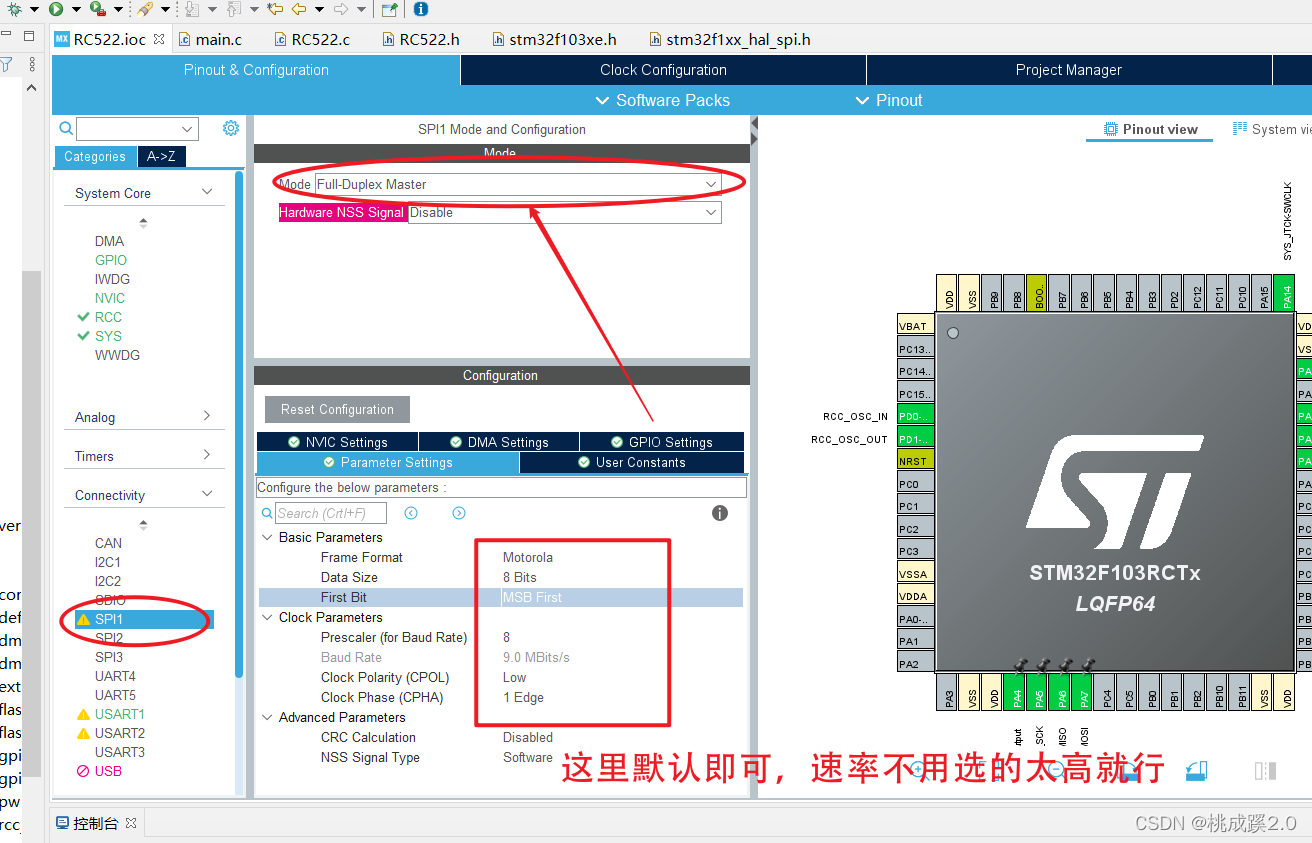The image size is (1312, 843).
Task: Click the Debug bug icon
Action: click(15, 9)
